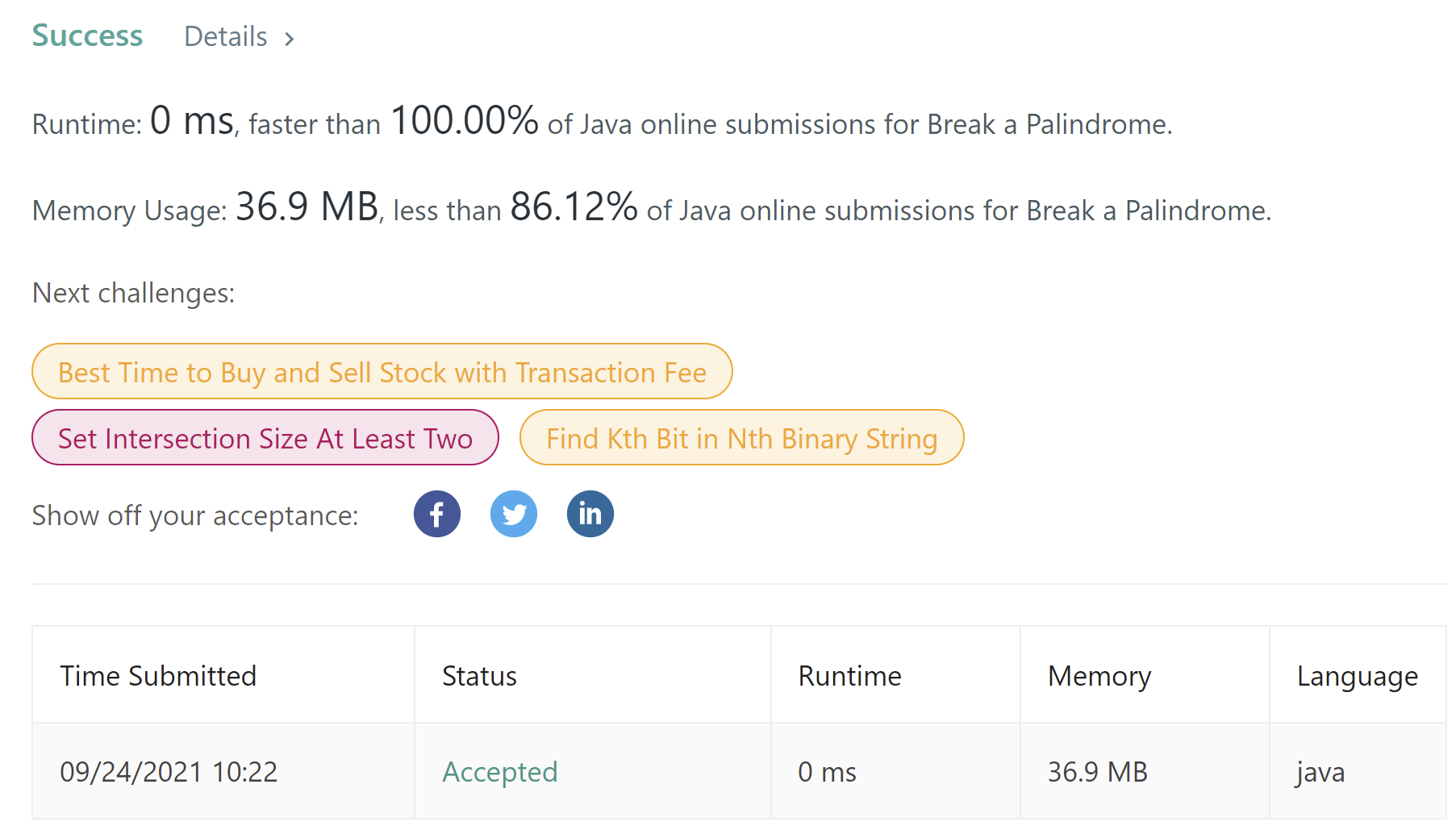Share acceptance on LinkedIn
The width and height of the screenshot is (1456, 826).
click(x=590, y=514)
